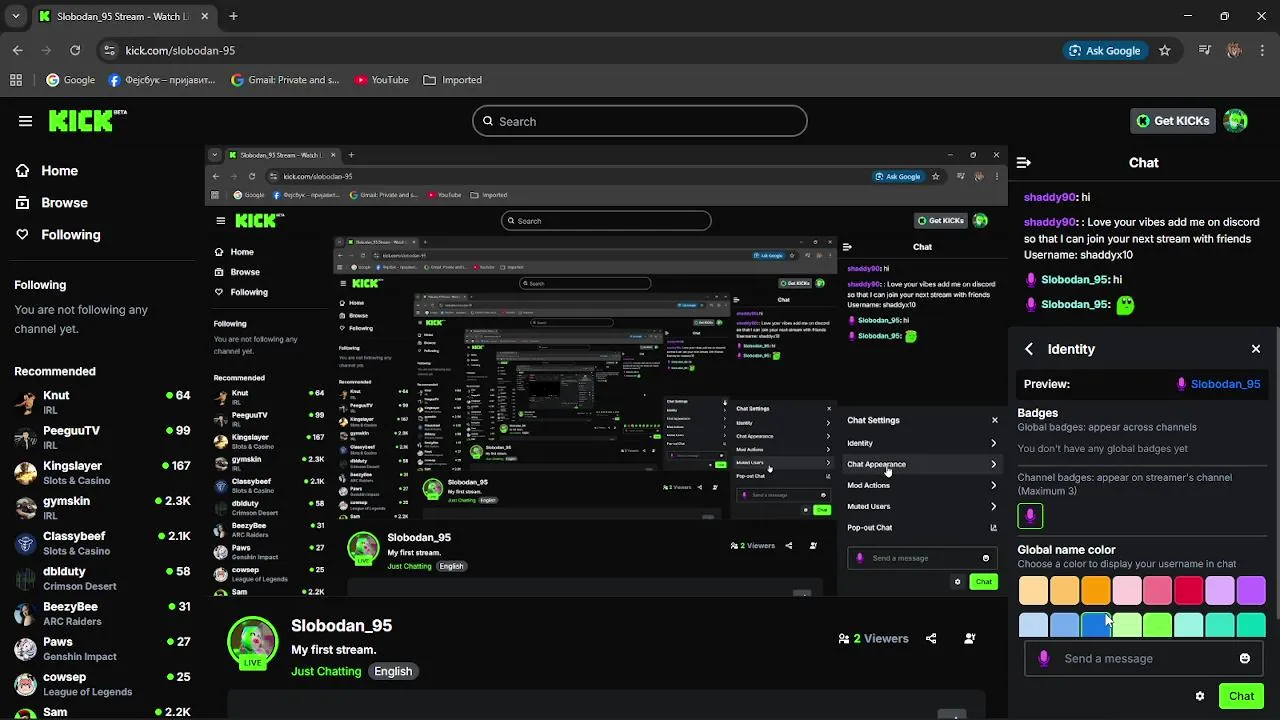Pick the palest blue name color

[1034, 625]
